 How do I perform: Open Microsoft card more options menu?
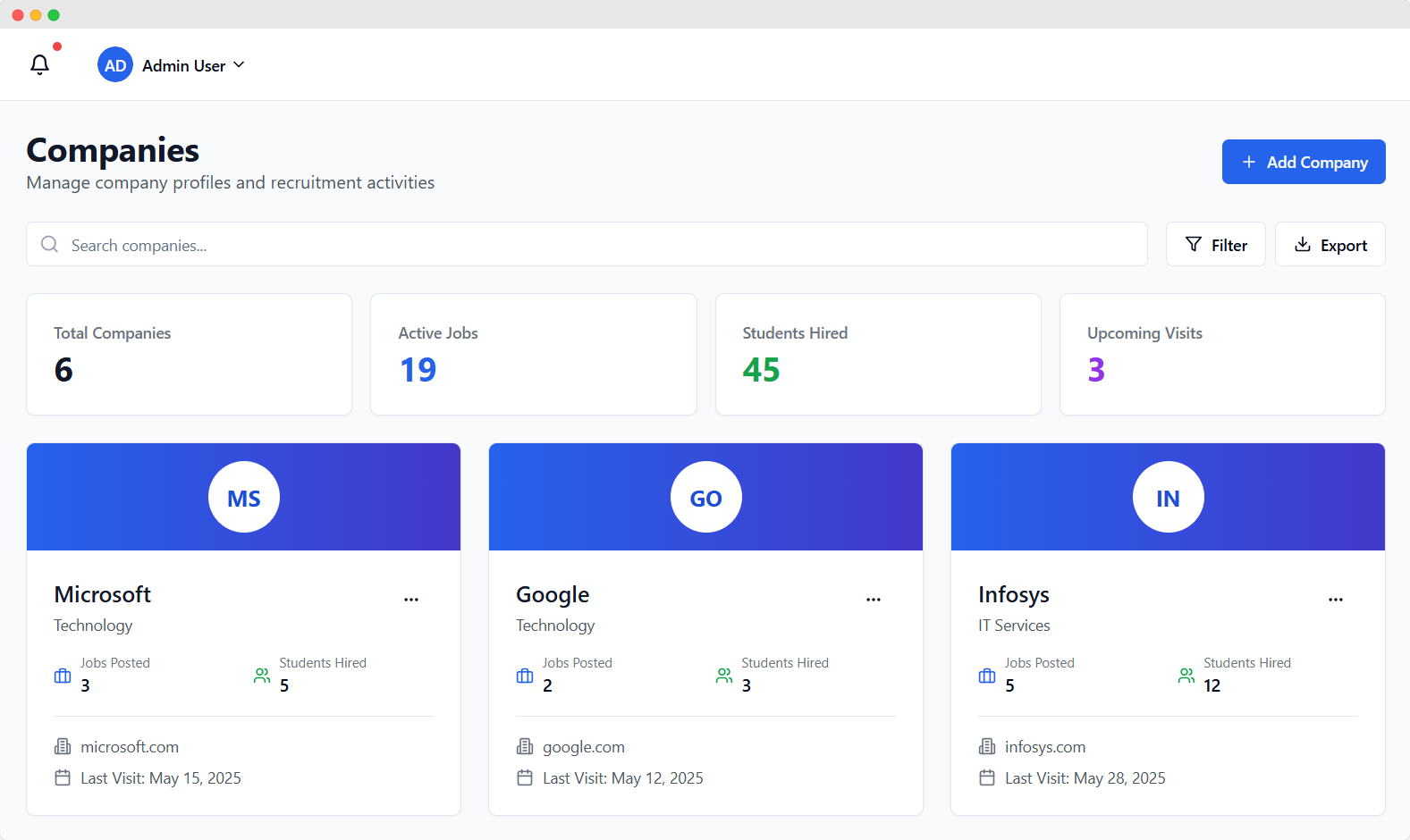click(411, 600)
